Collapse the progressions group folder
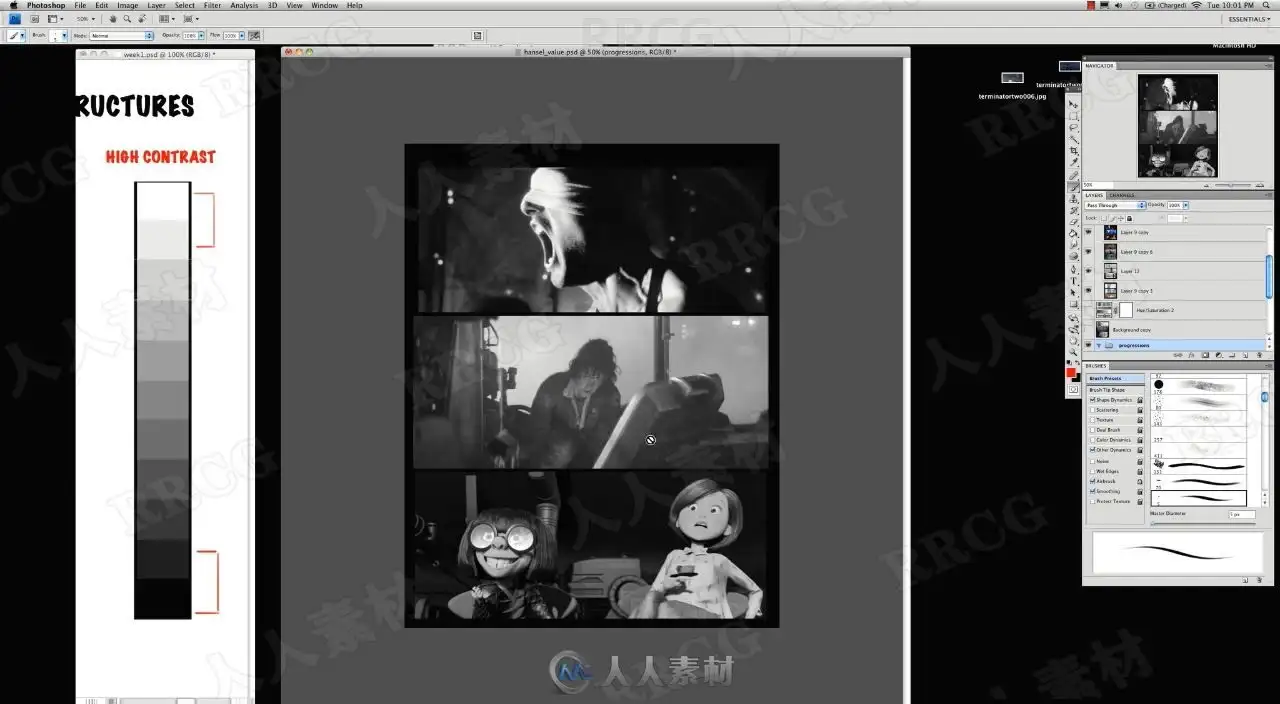1280x704 pixels. pyautogui.click(x=1099, y=345)
